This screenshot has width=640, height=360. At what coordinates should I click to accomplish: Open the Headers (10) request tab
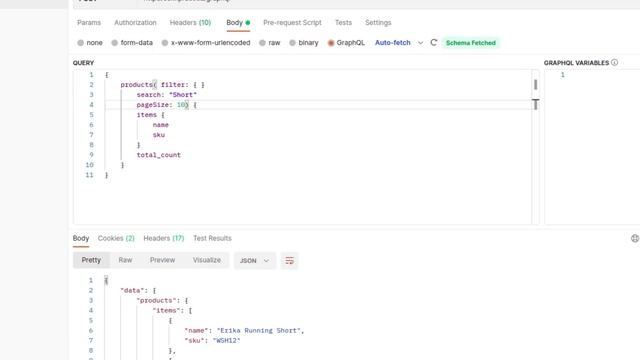(190, 22)
